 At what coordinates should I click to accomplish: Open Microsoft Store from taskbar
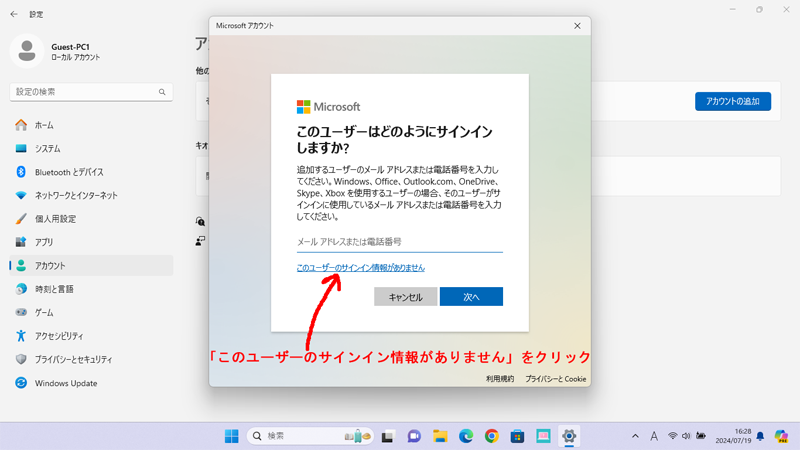tap(517, 436)
